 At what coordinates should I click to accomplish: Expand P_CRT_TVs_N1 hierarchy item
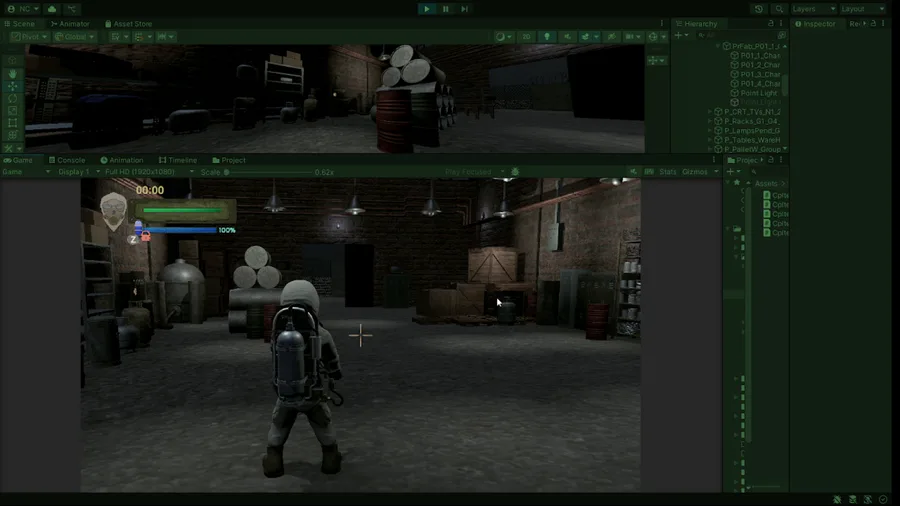710,112
